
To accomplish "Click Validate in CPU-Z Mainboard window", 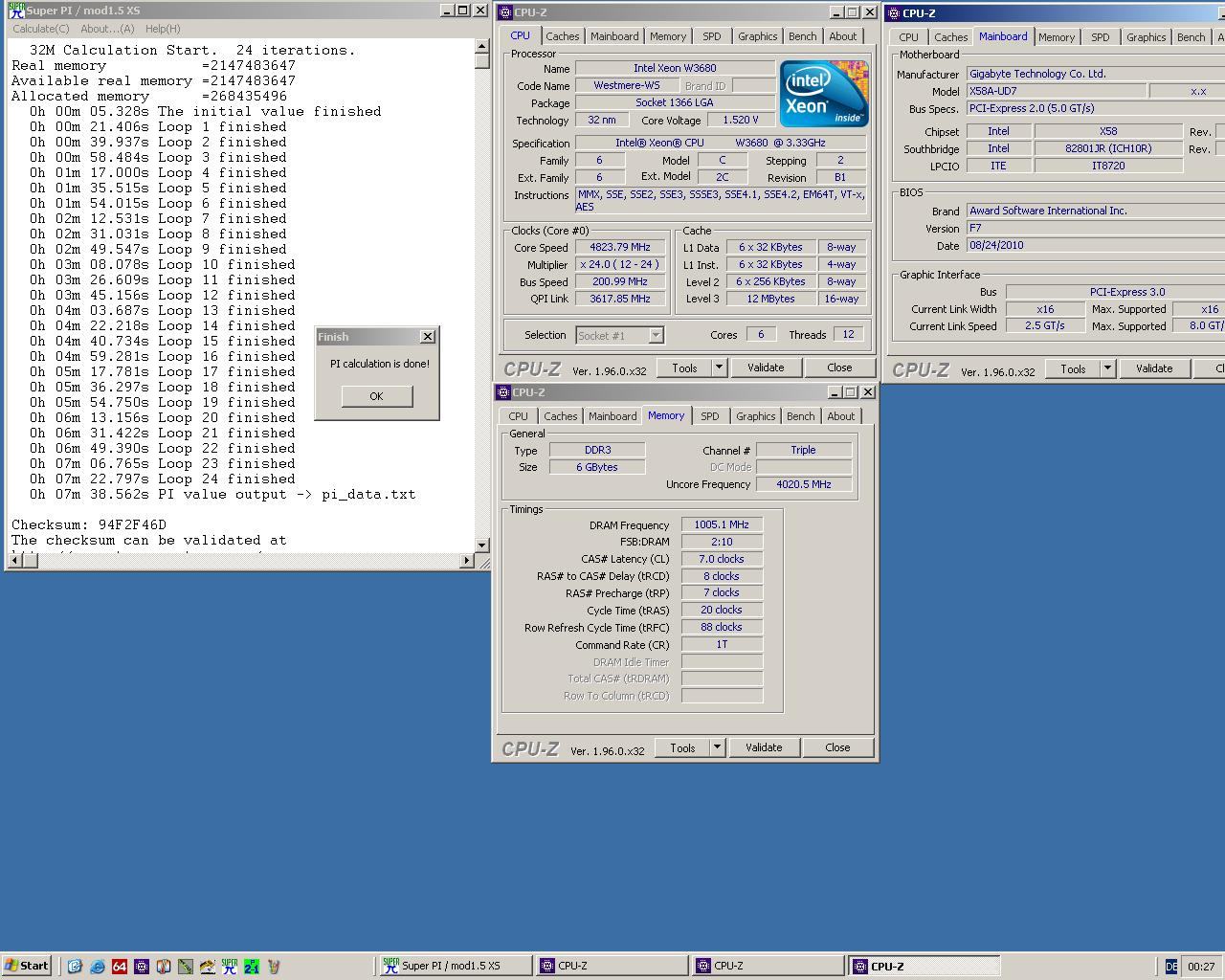I will (1154, 368).
